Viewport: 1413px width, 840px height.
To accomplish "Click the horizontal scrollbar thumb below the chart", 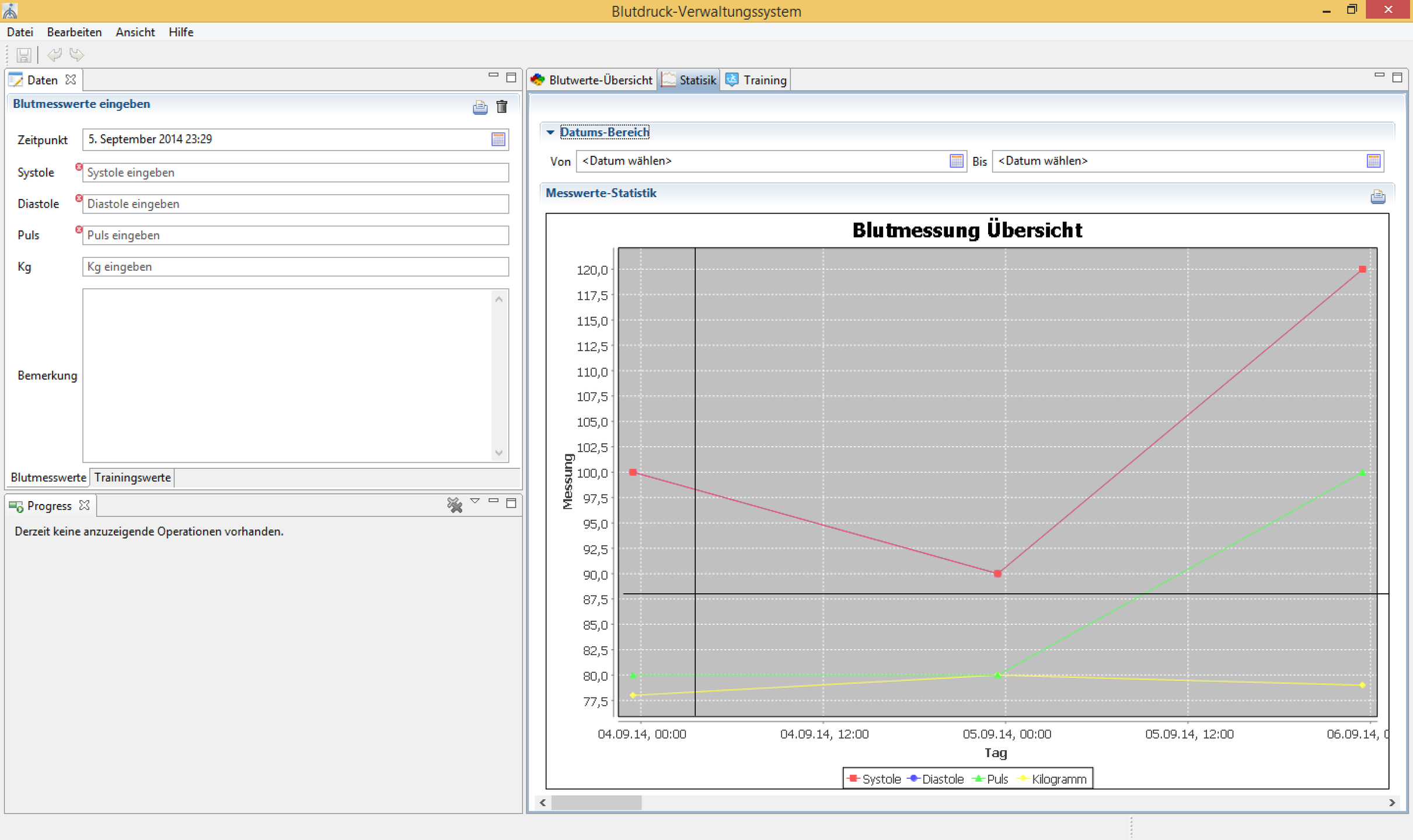I will tap(596, 803).
